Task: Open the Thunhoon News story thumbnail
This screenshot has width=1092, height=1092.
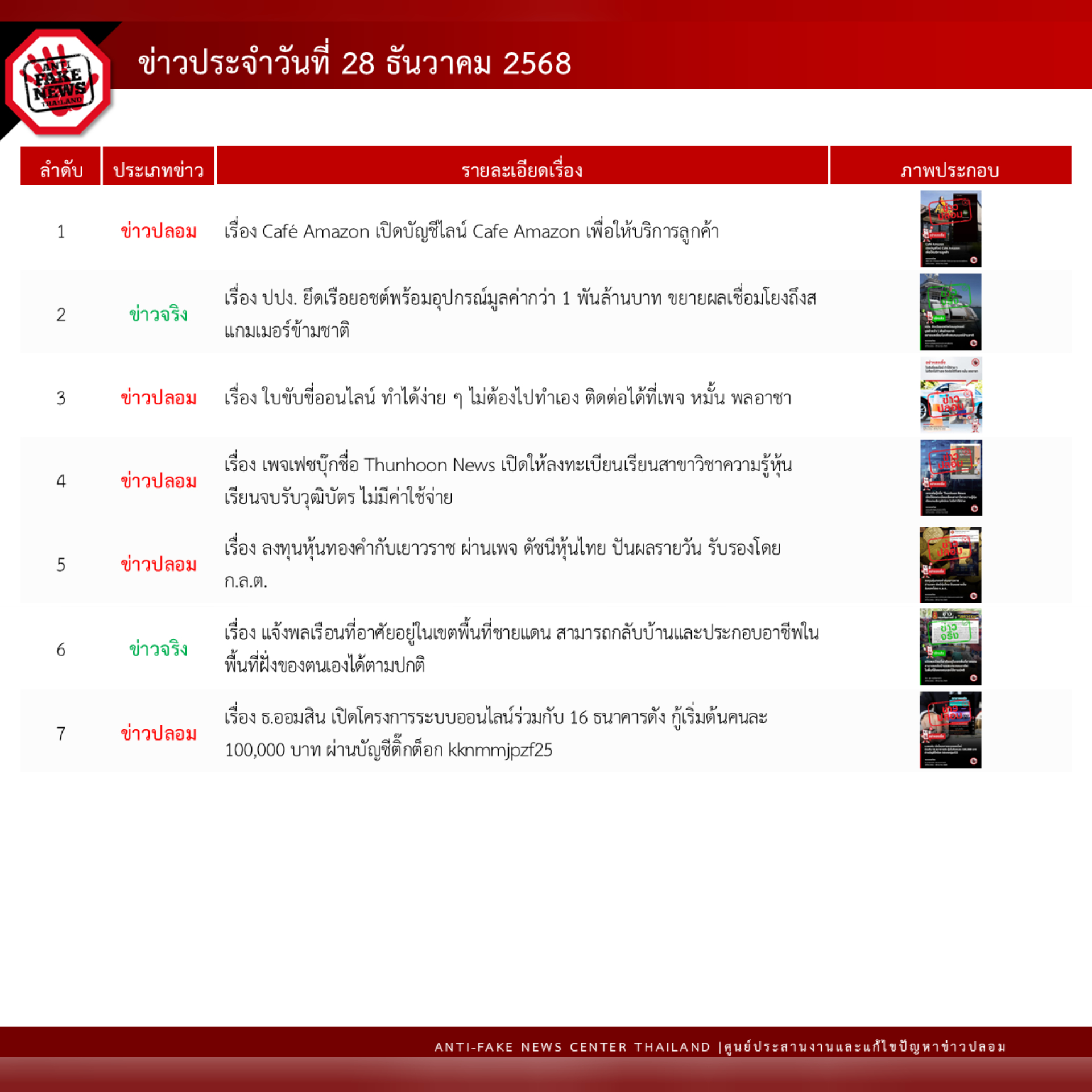Action: [x=950, y=478]
